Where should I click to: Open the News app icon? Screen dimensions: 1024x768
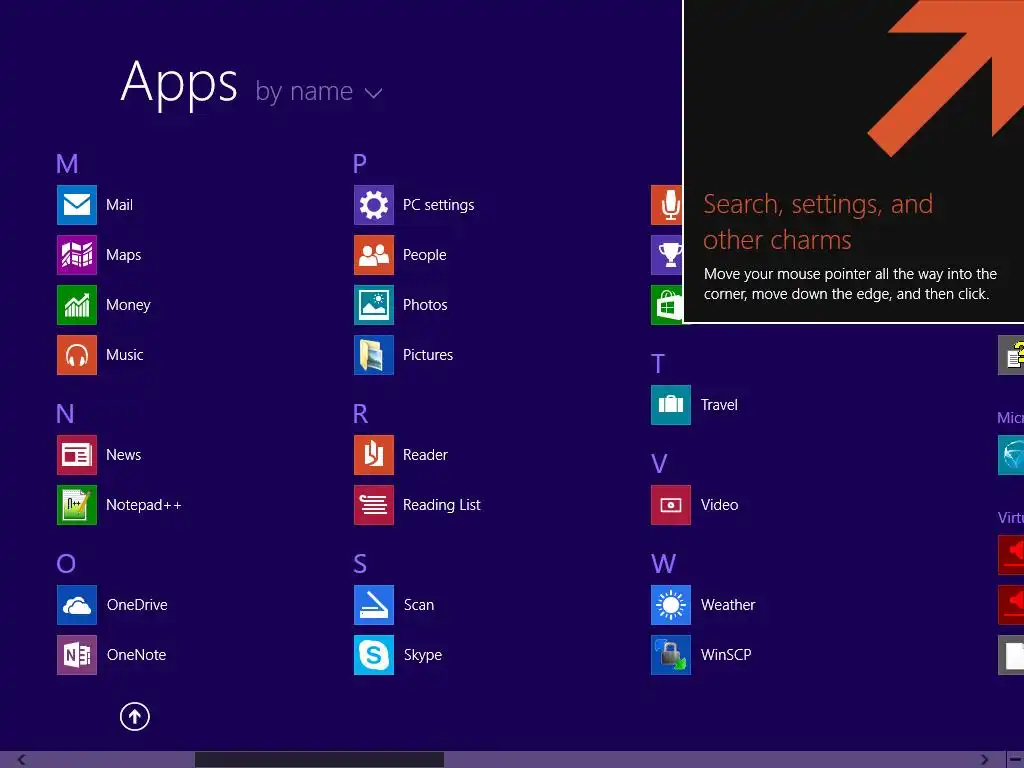coord(76,455)
